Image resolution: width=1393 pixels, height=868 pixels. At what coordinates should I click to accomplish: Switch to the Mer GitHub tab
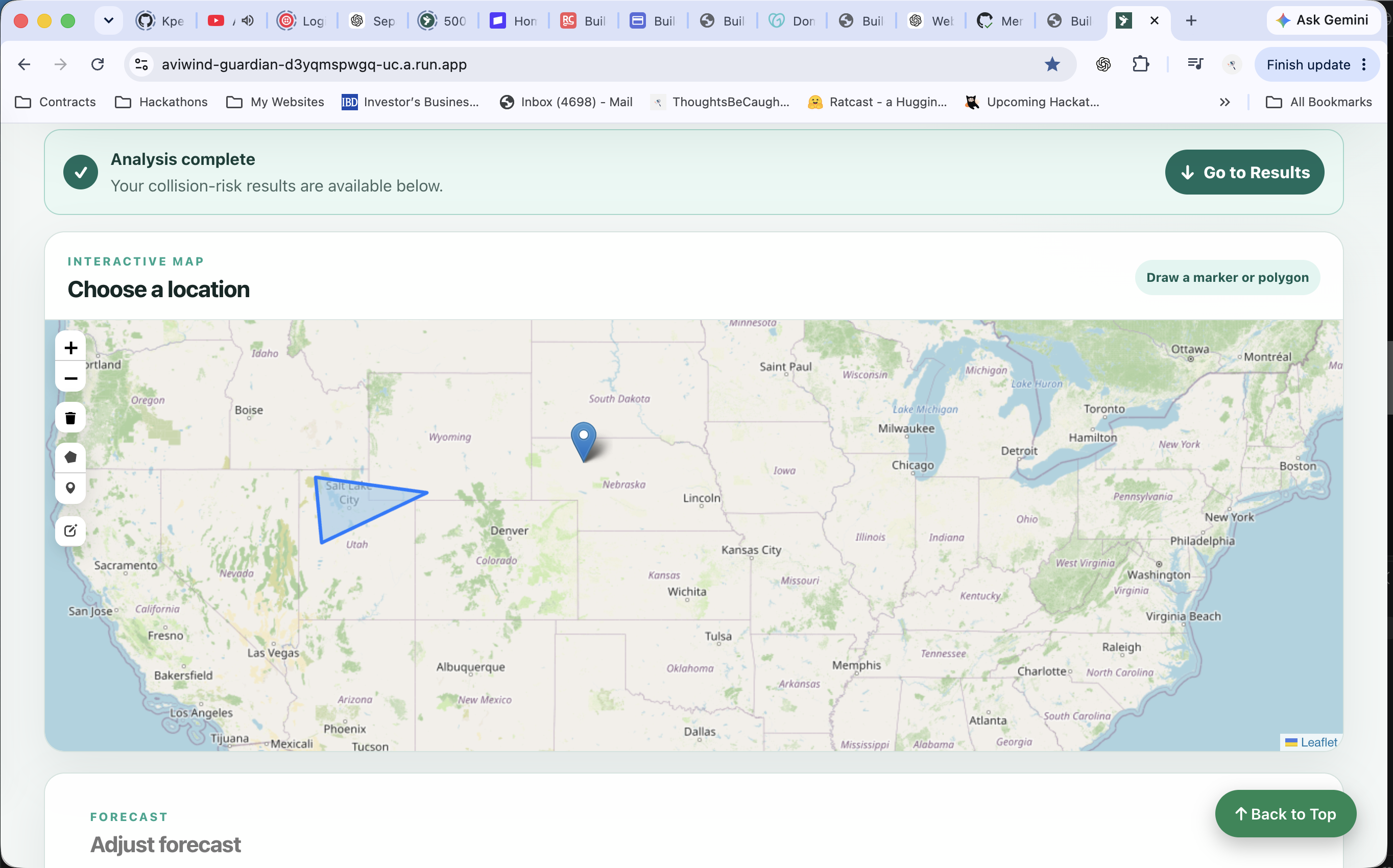(1000, 20)
